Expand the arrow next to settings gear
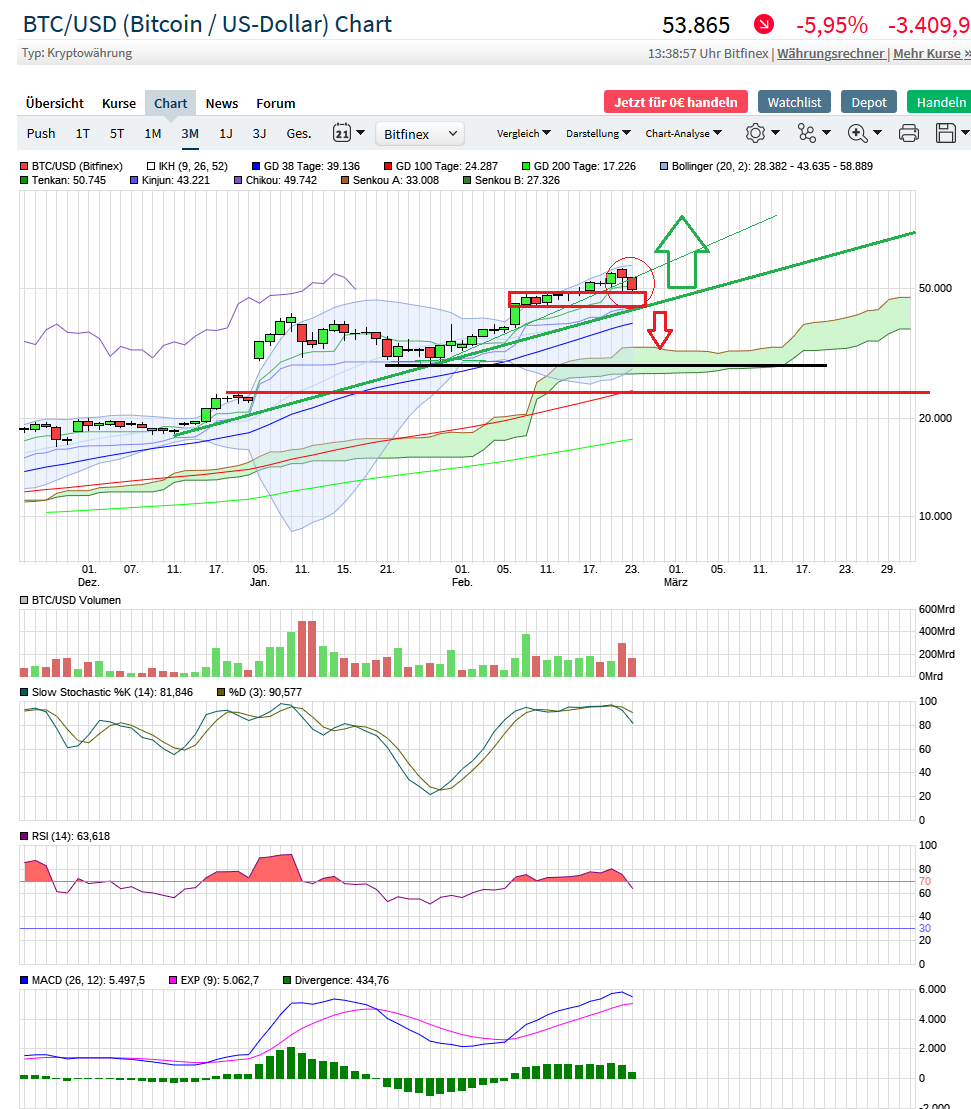The image size is (971, 1109). pos(775,133)
